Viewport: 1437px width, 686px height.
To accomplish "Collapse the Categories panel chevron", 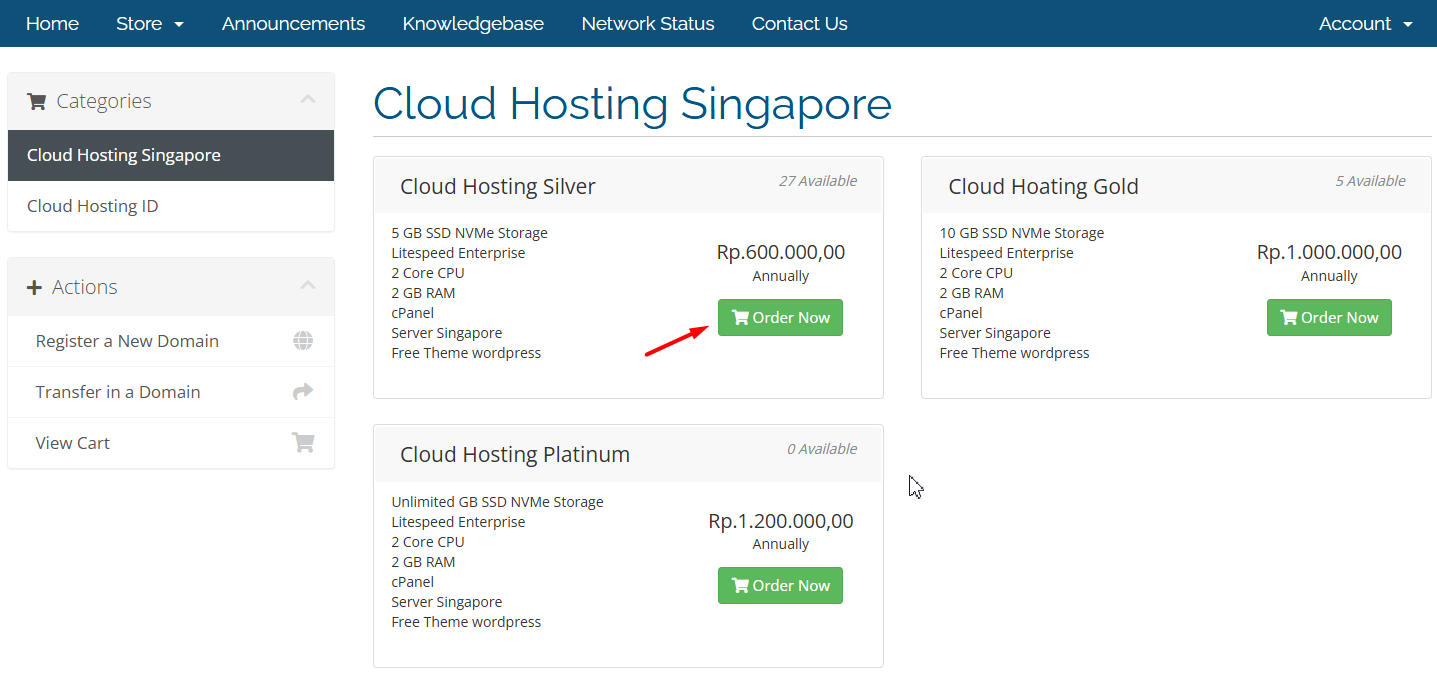I will coord(308,99).
